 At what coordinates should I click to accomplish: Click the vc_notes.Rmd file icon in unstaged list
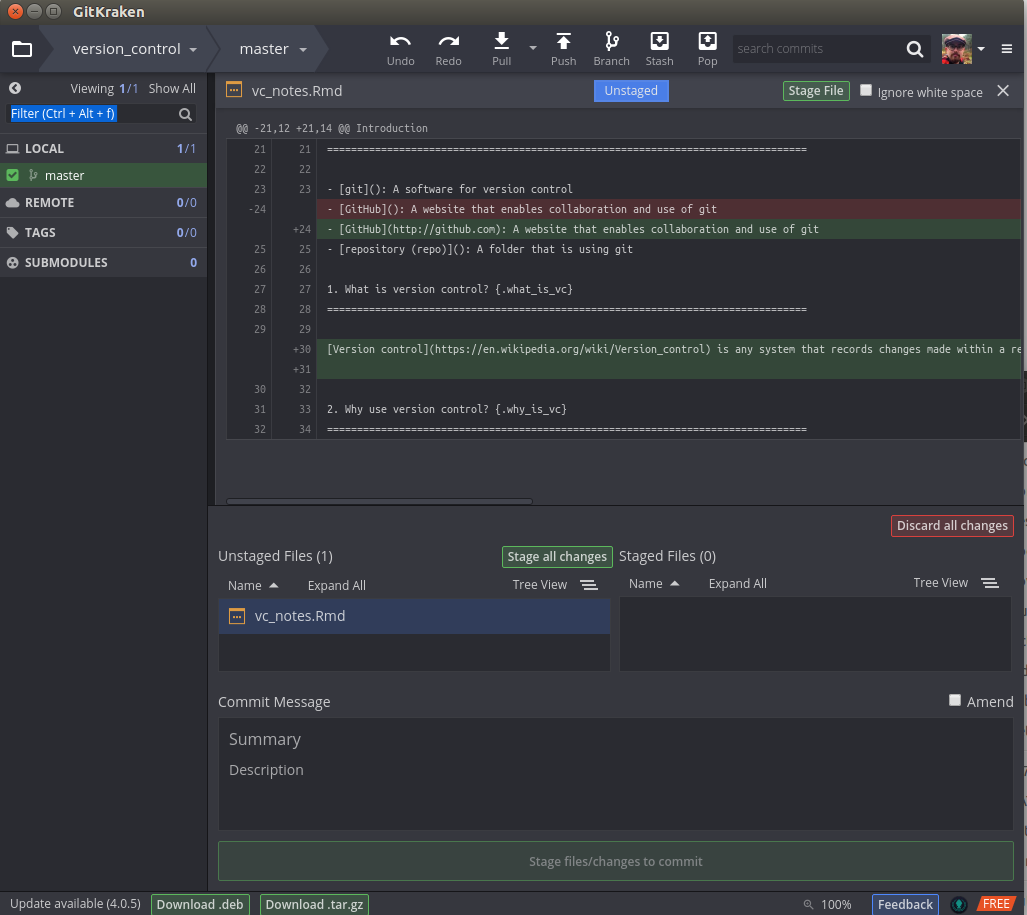click(x=236, y=616)
